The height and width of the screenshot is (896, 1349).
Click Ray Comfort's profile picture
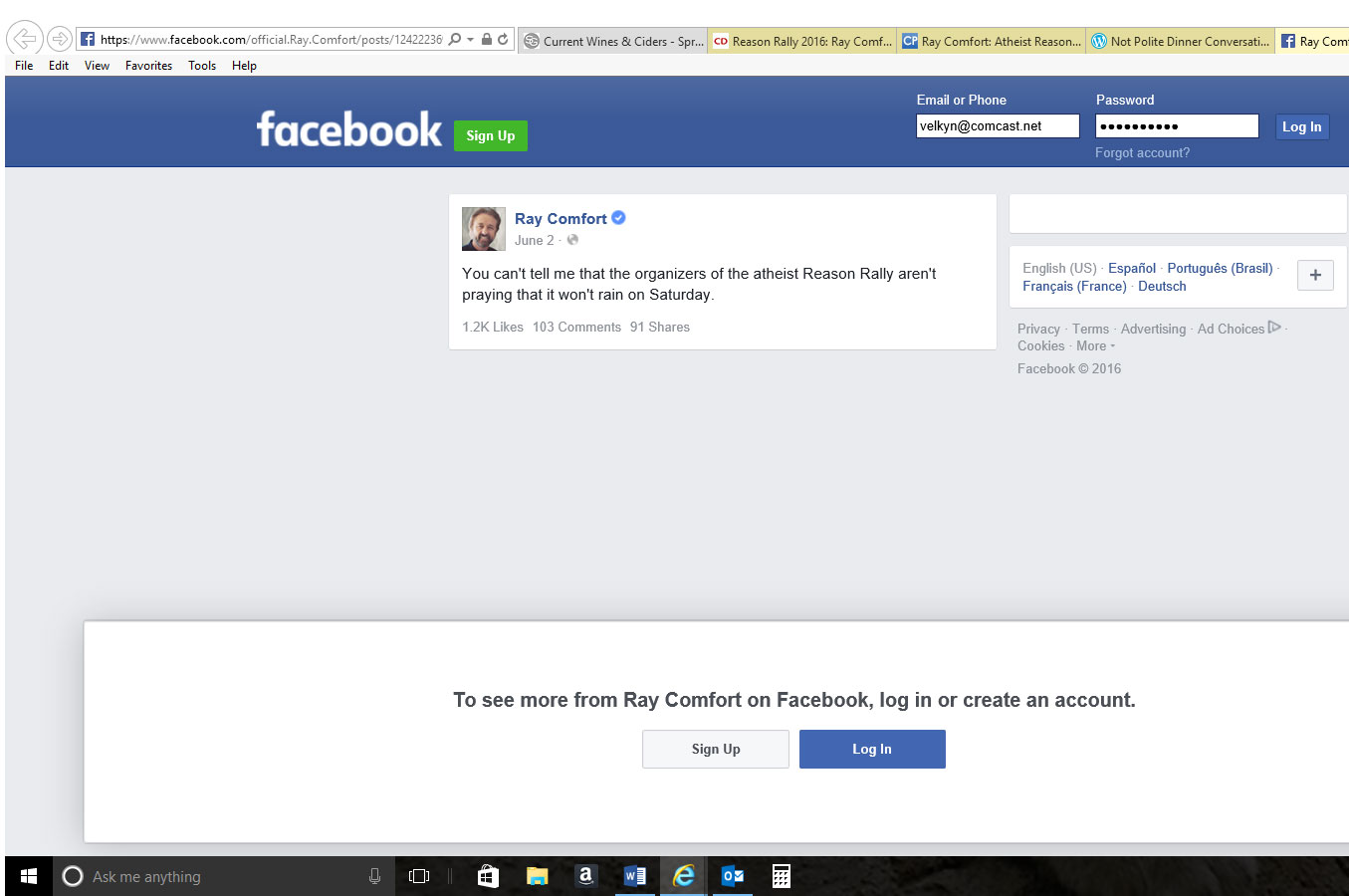coord(483,229)
